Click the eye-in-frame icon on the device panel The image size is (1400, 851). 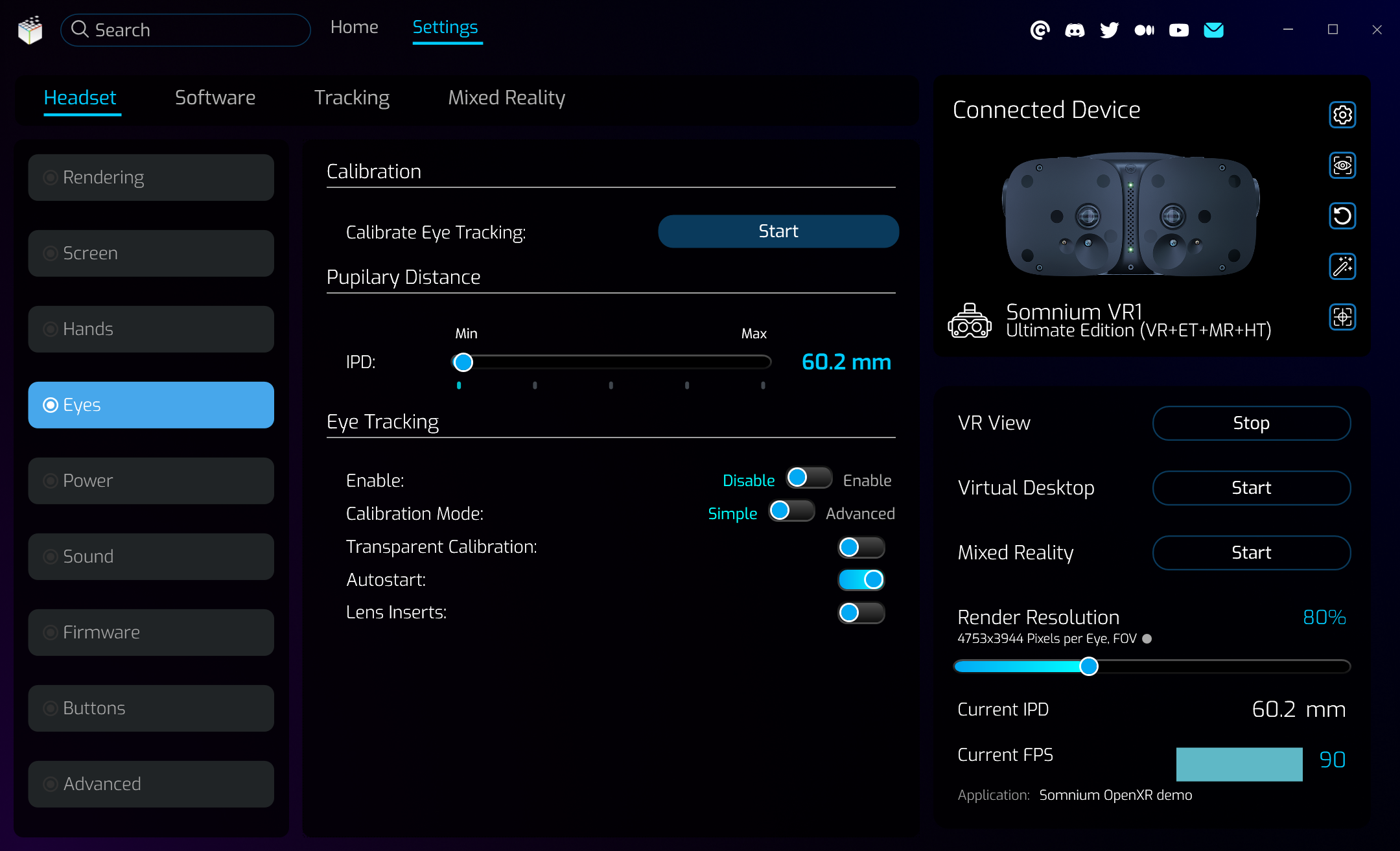tap(1342, 165)
